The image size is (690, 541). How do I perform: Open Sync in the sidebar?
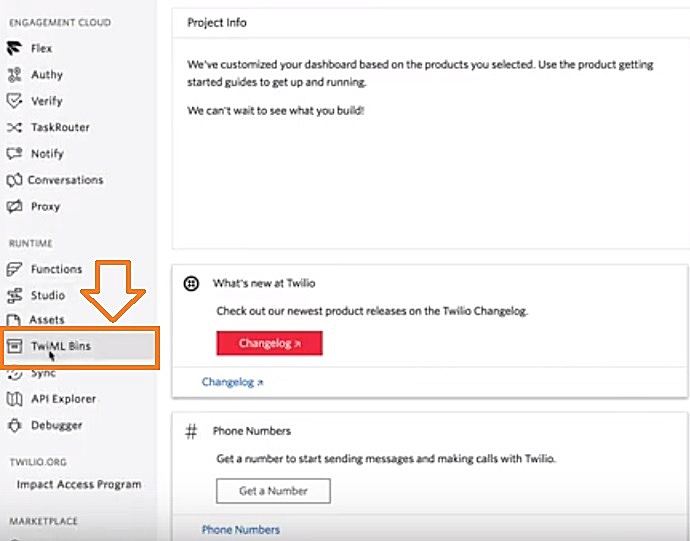(x=43, y=373)
